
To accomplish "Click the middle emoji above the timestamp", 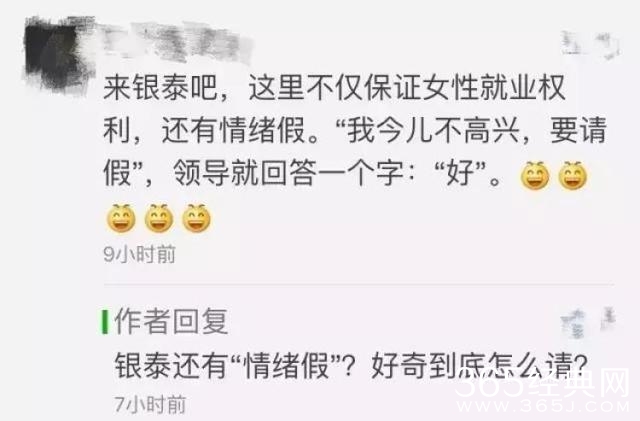I will click(159, 218).
